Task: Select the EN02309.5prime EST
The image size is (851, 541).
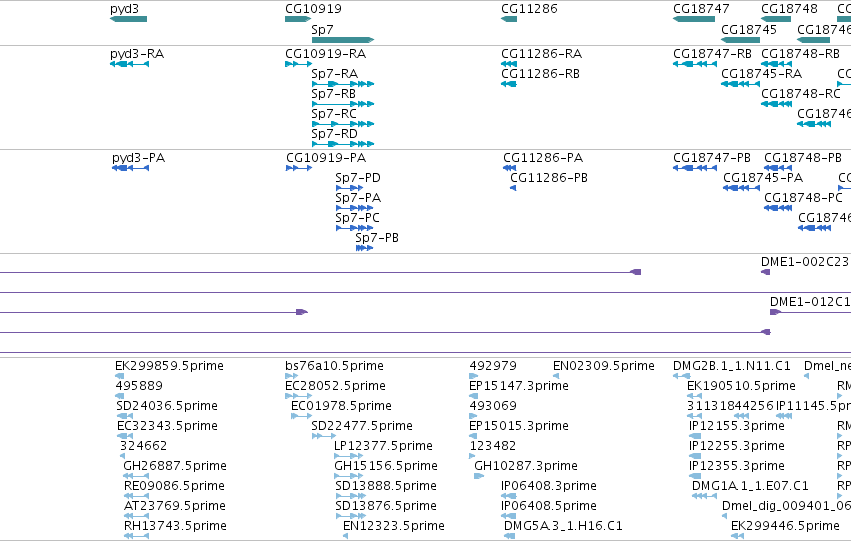Action: point(556,376)
